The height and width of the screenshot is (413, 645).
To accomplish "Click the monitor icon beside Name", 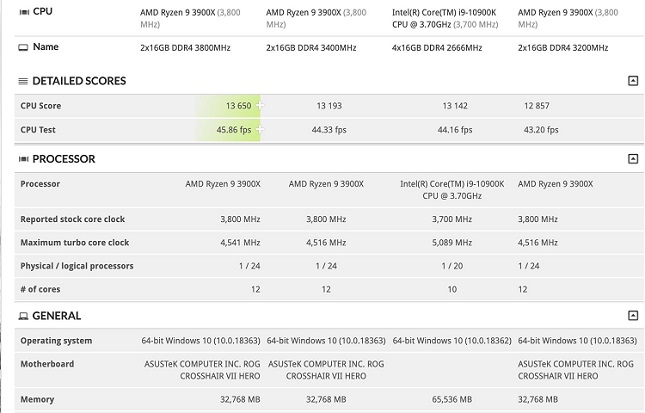I will (x=23, y=47).
